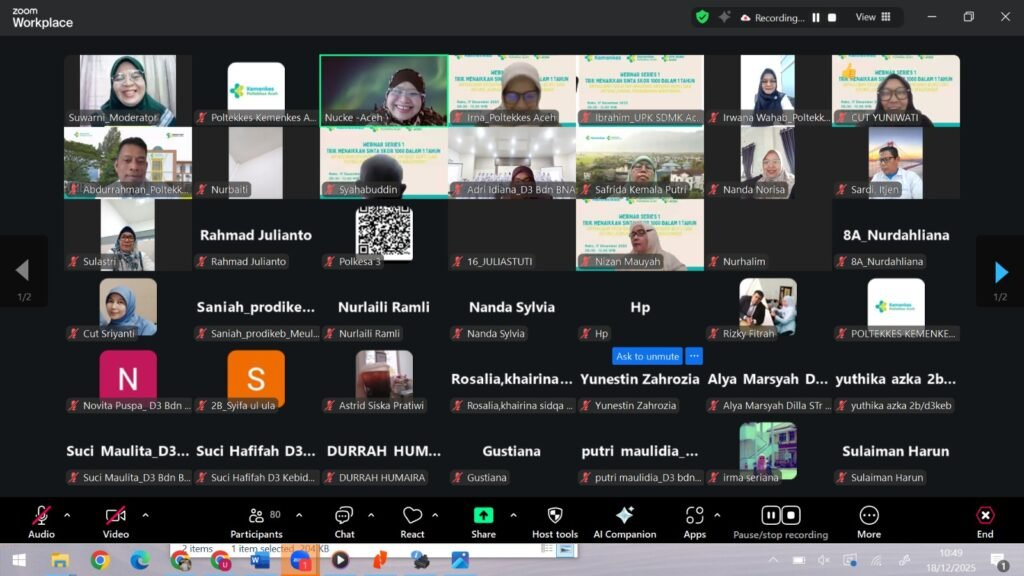Image resolution: width=1024 pixels, height=576 pixels.
Task: Open Host tools shield
Action: [x=554, y=516]
